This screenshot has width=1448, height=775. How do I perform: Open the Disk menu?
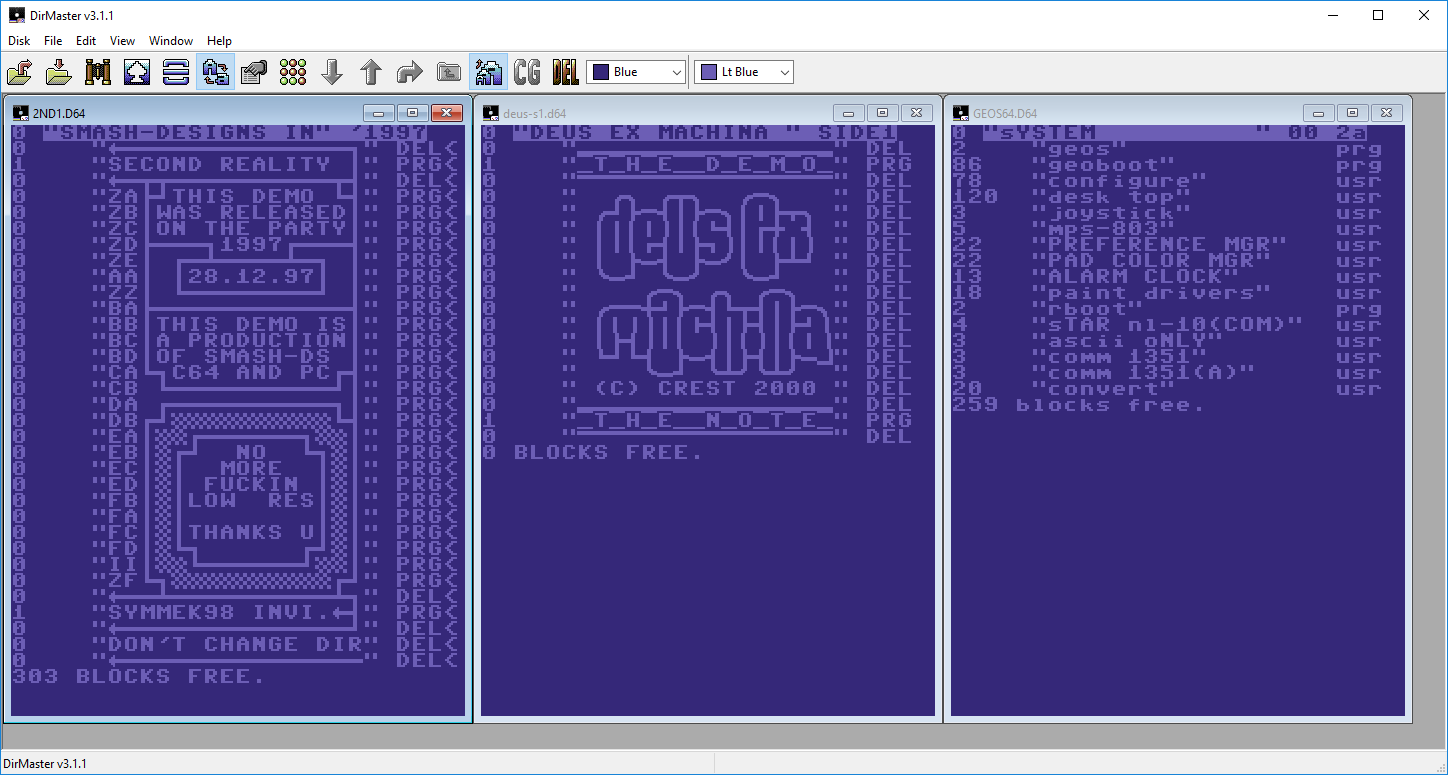19,41
